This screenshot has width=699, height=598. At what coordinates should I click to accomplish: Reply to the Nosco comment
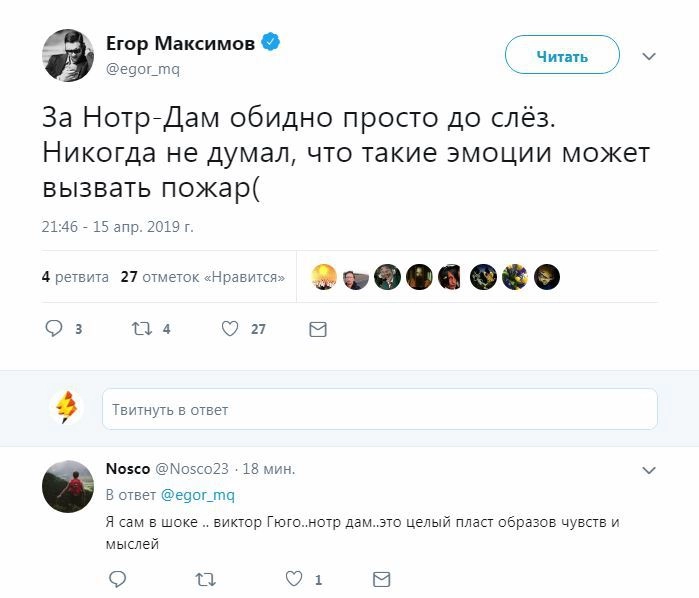pos(117,579)
